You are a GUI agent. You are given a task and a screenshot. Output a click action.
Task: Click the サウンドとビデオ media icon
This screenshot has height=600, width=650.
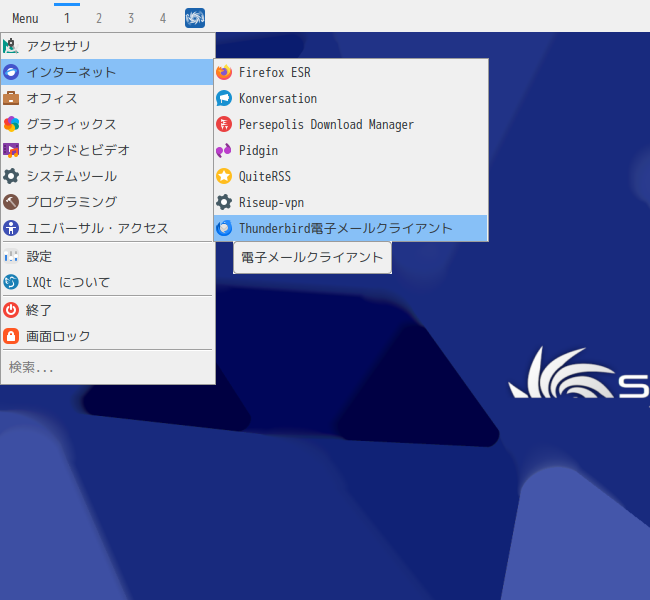[11, 150]
